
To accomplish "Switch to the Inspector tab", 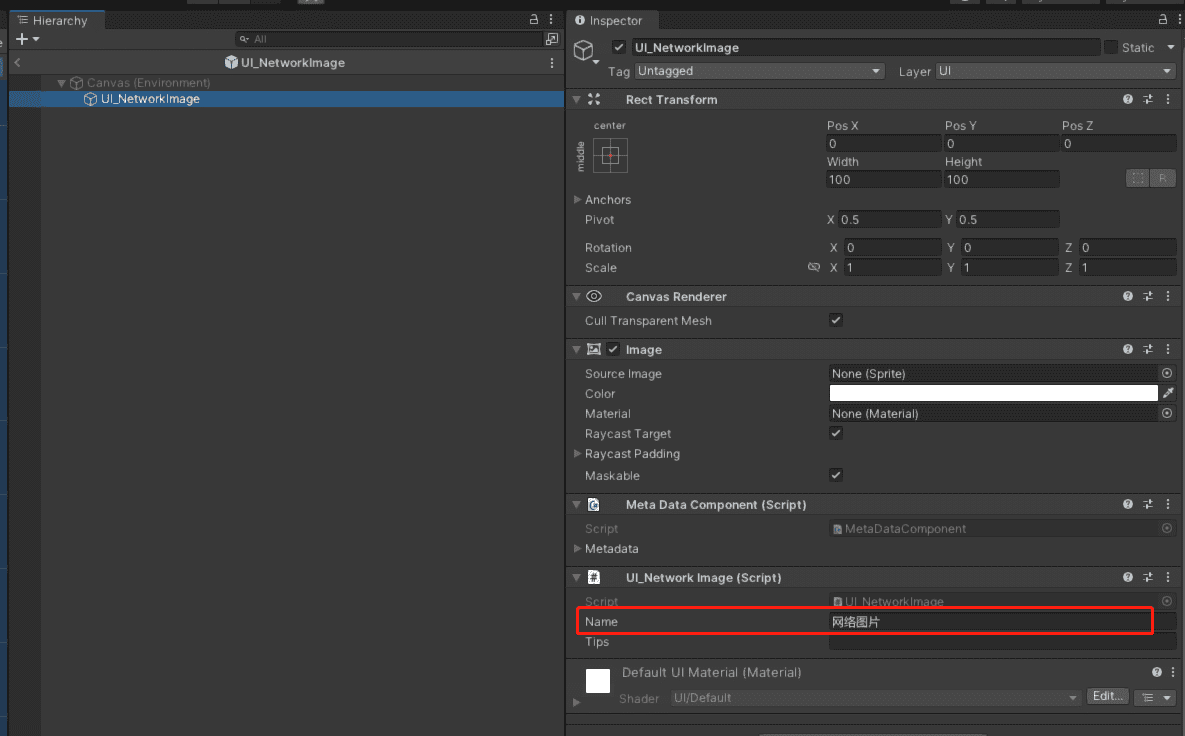I will coord(609,20).
